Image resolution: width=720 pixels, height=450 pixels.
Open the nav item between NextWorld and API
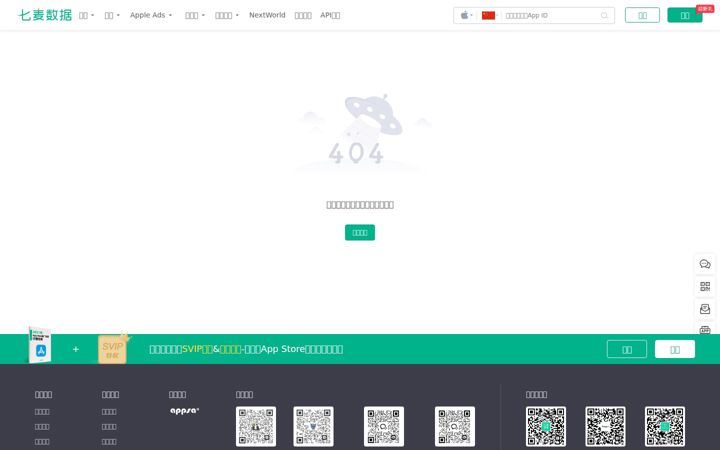303,15
